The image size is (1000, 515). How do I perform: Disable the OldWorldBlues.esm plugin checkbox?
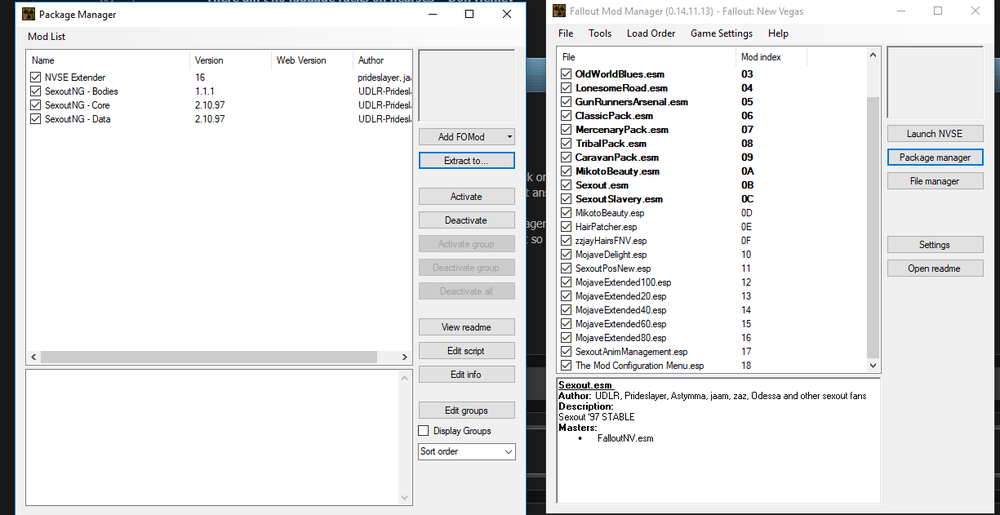click(566, 74)
